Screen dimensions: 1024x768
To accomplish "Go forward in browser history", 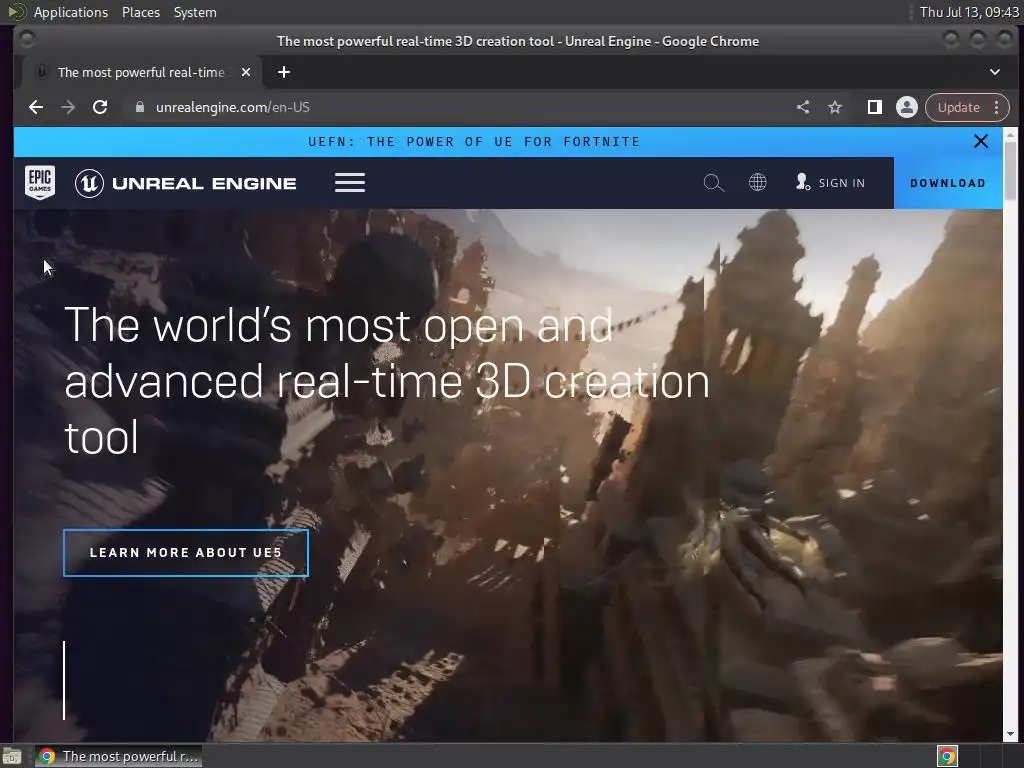I will tap(68, 107).
